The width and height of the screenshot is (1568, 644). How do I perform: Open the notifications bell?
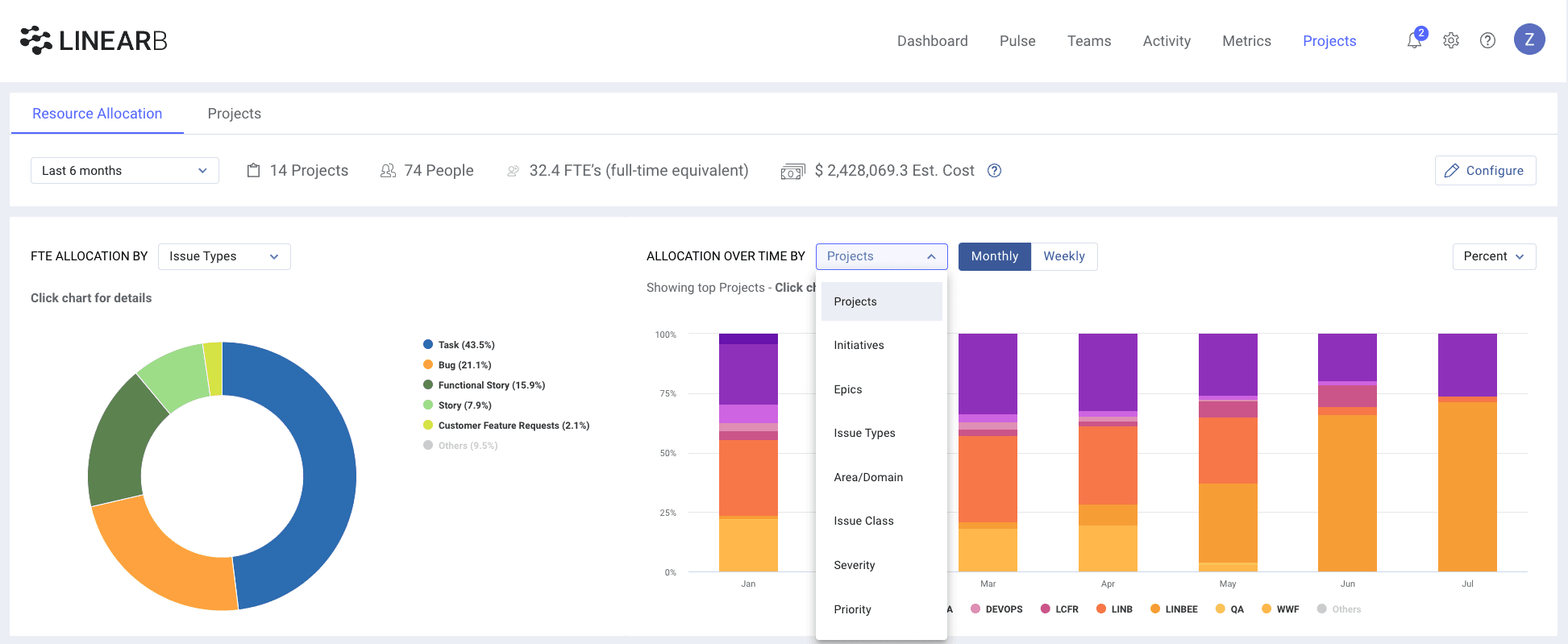pyautogui.click(x=1415, y=40)
